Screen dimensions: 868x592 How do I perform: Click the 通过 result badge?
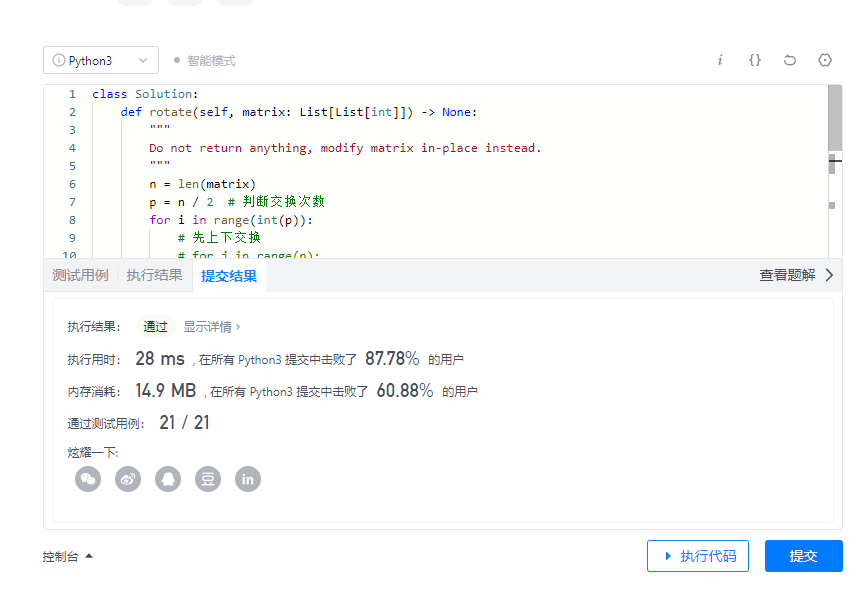pyautogui.click(x=155, y=325)
